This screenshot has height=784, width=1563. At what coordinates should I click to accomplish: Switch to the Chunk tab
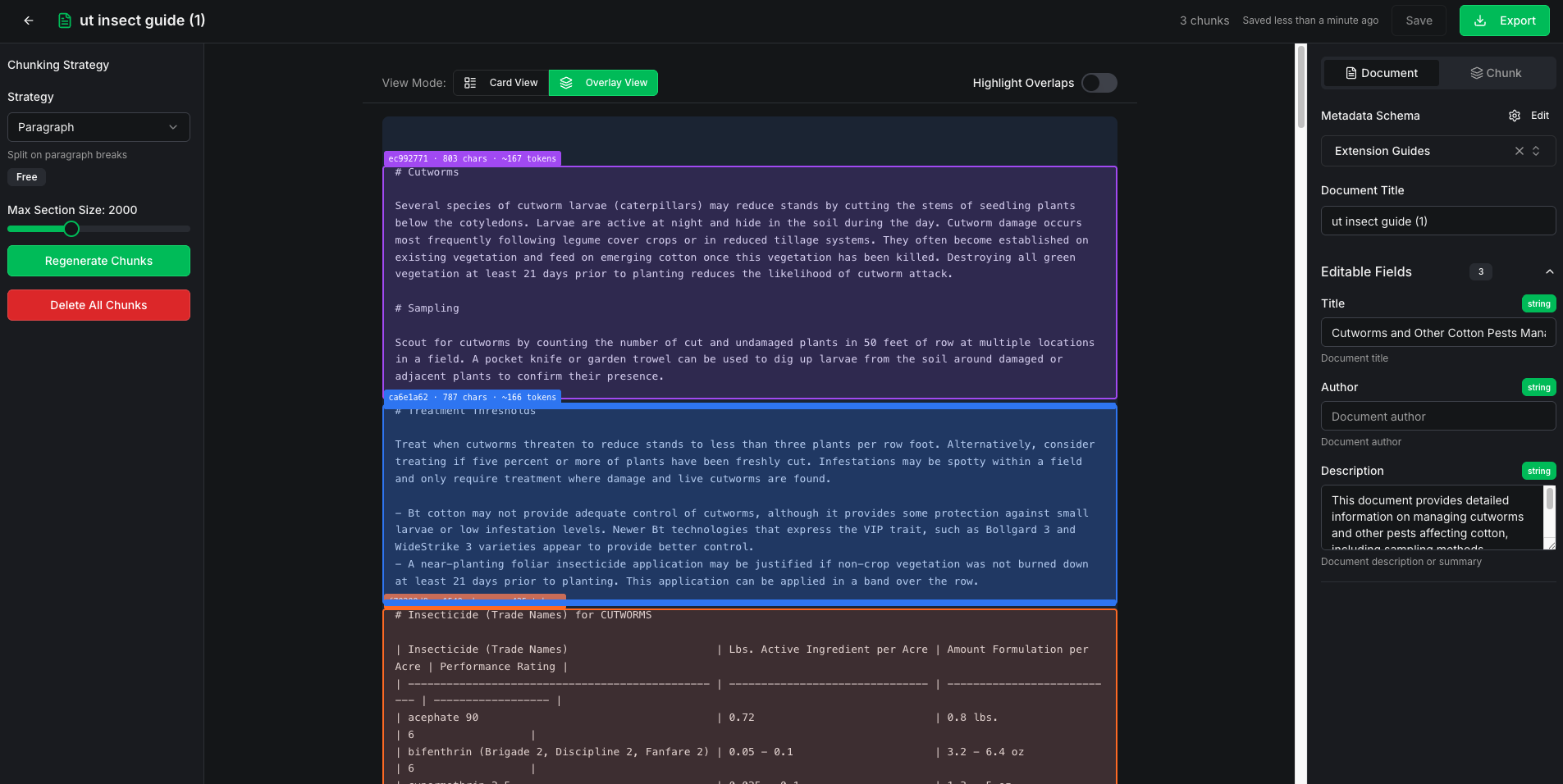pyautogui.click(x=1497, y=73)
